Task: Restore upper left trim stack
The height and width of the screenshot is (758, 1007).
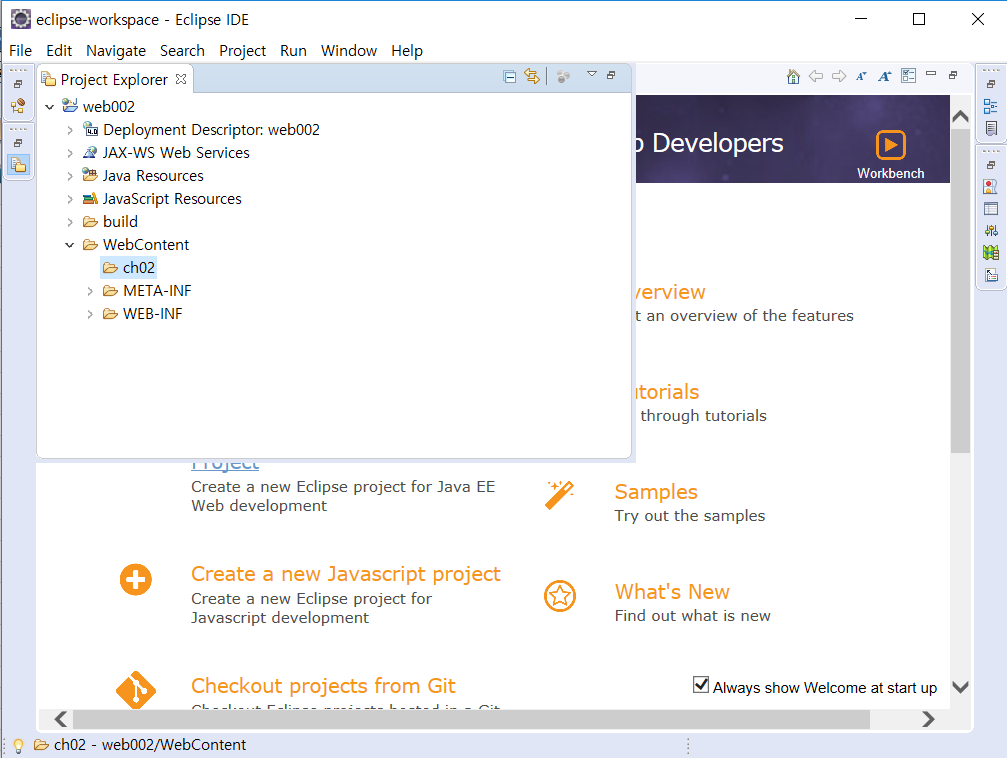Action: coord(18,84)
